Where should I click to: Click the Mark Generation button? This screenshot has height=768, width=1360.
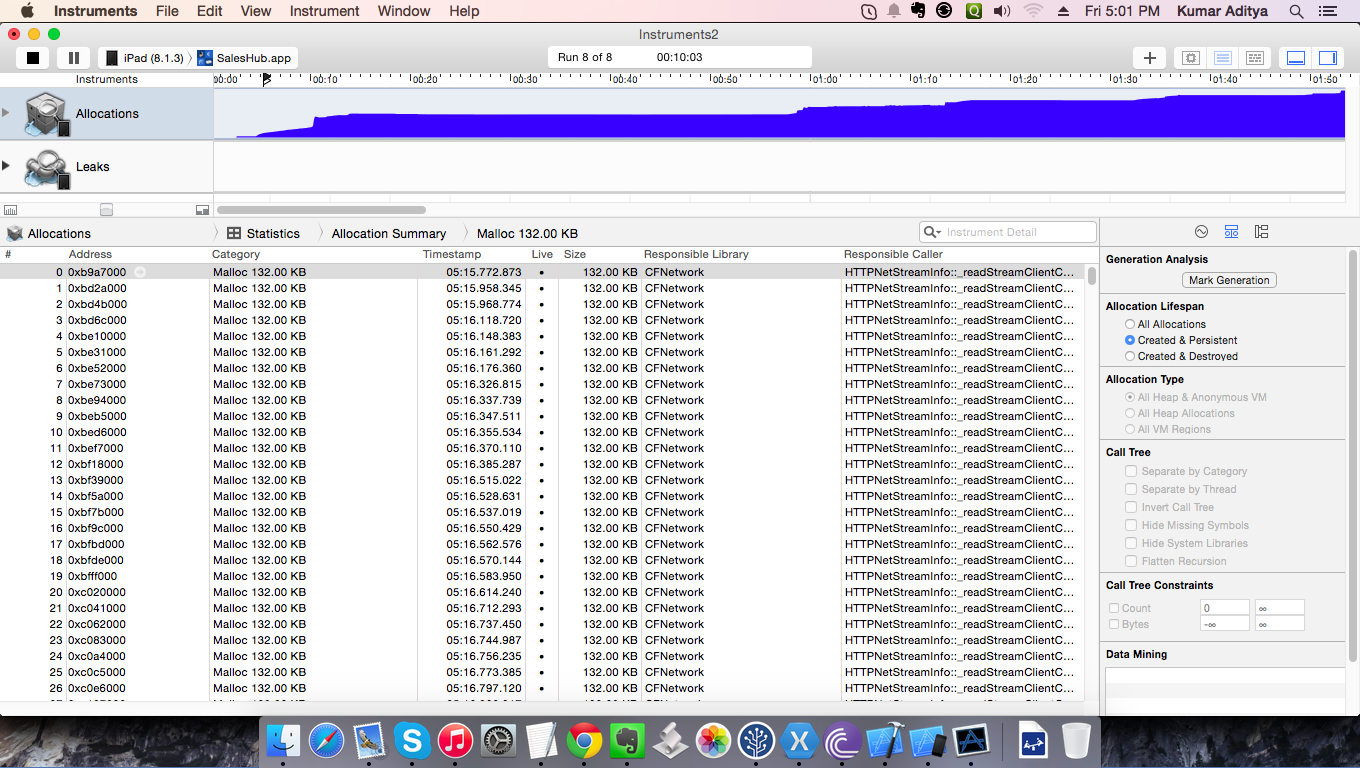1229,280
